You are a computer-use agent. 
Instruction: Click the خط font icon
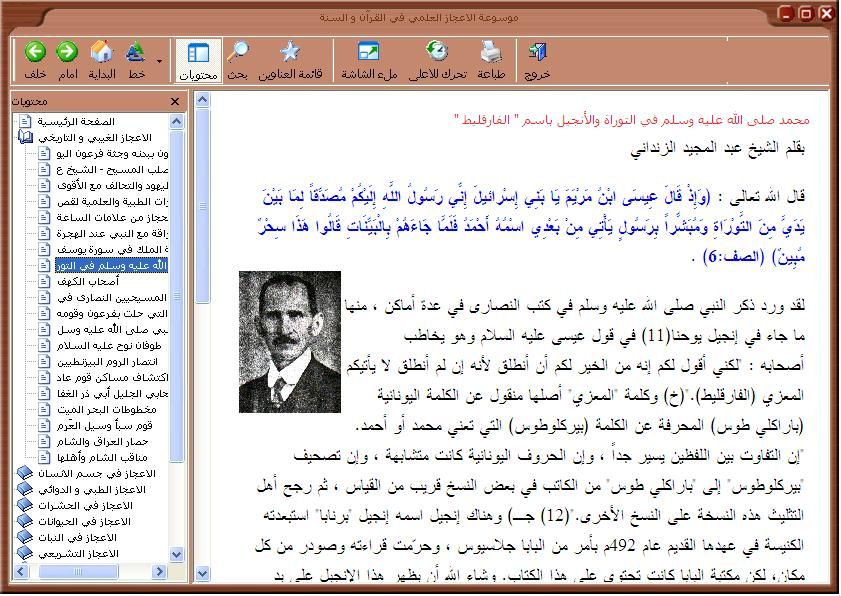pos(136,51)
